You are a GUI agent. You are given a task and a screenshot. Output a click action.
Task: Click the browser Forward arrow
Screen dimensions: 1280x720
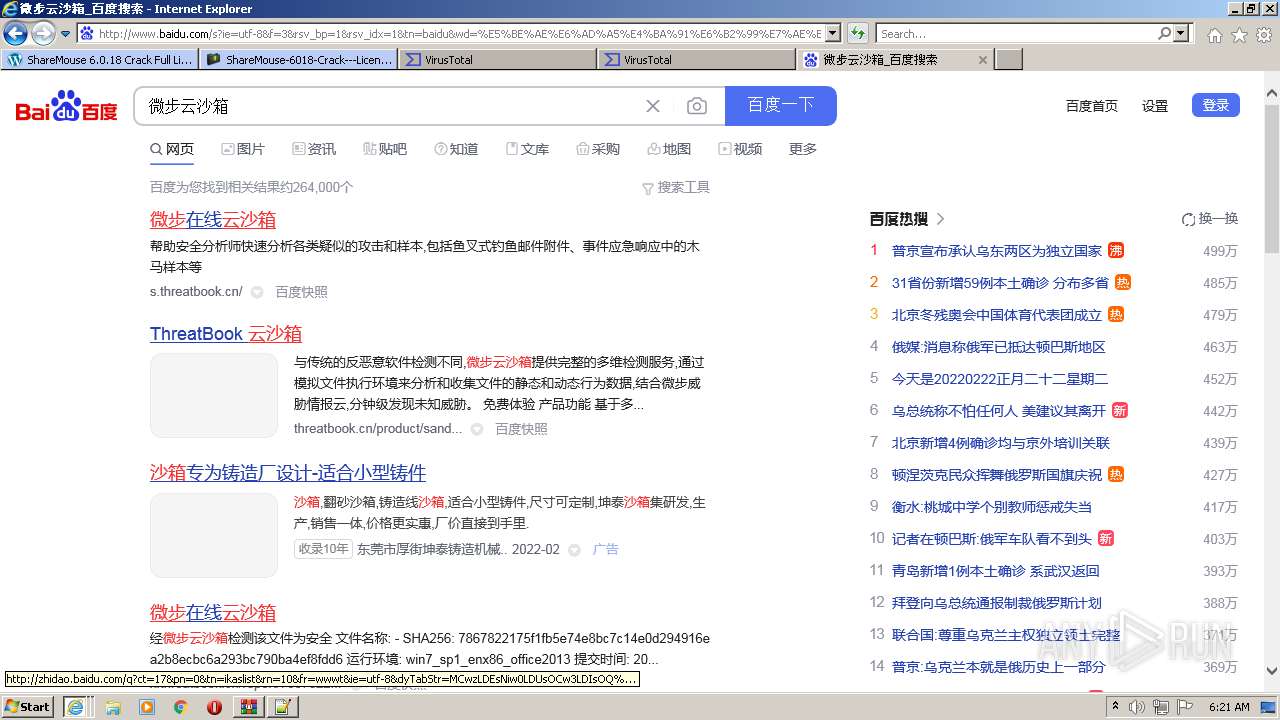point(43,33)
